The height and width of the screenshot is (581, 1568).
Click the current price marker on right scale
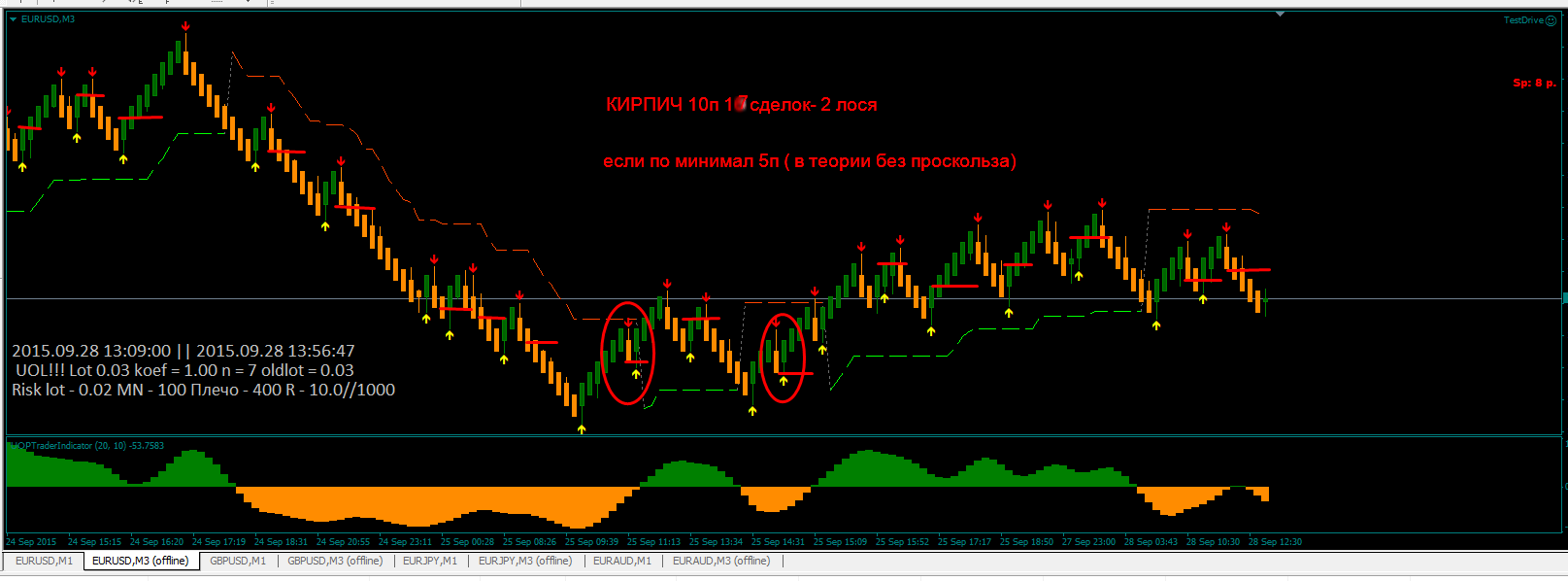coord(1564,298)
